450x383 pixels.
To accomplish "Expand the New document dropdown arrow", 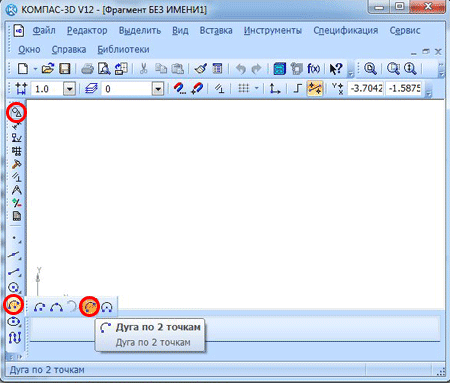I will [x=35, y=69].
